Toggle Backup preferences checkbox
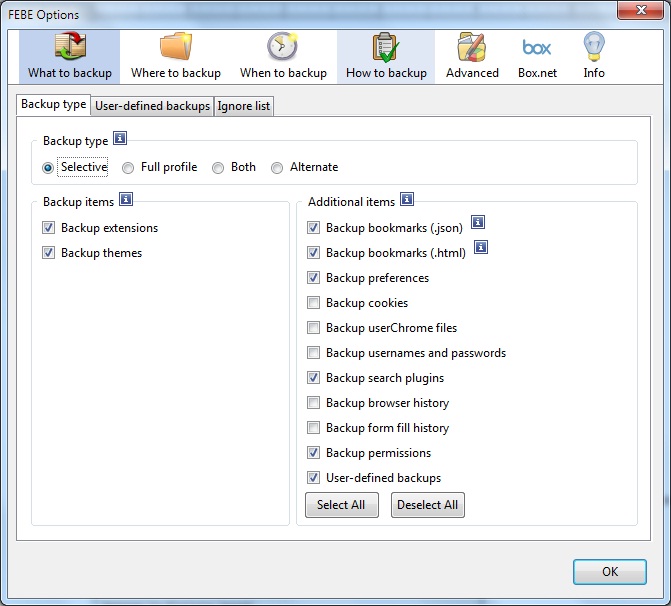The image size is (671, 606). coord(313,277)
